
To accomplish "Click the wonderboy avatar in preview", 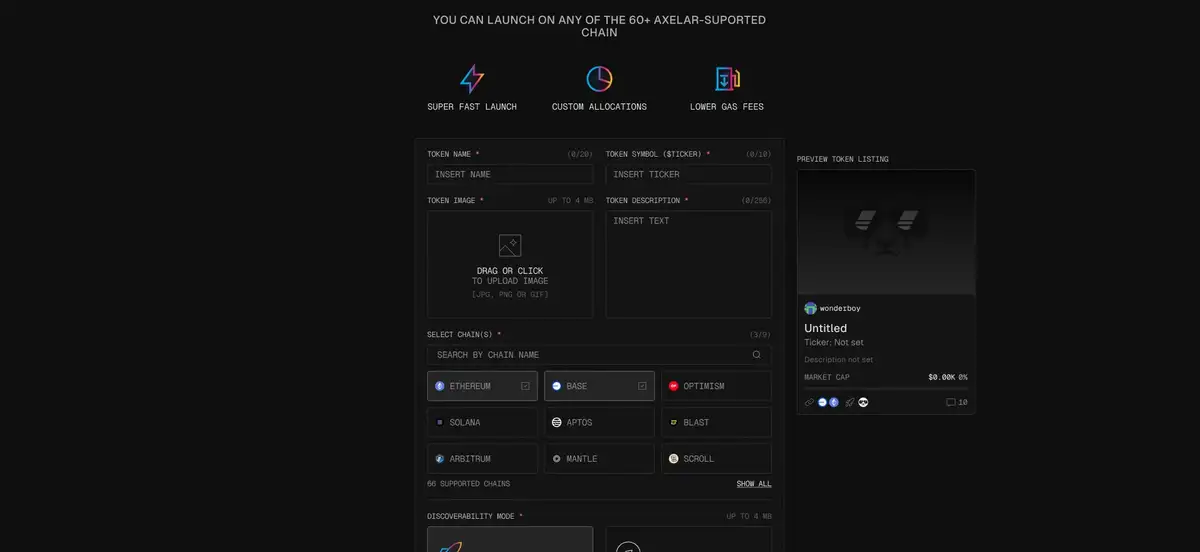I will coord(810,308).
